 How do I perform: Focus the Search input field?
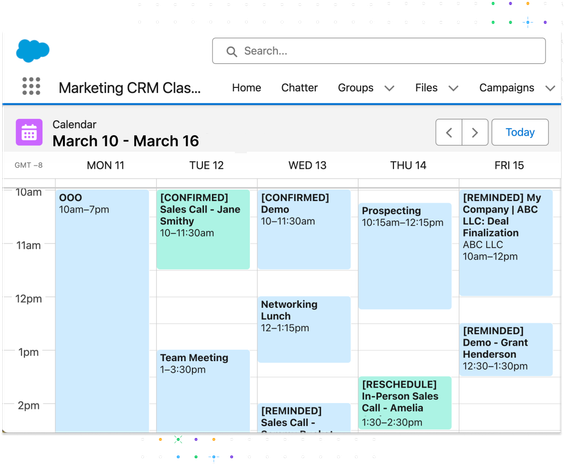(x=379, y=51)
